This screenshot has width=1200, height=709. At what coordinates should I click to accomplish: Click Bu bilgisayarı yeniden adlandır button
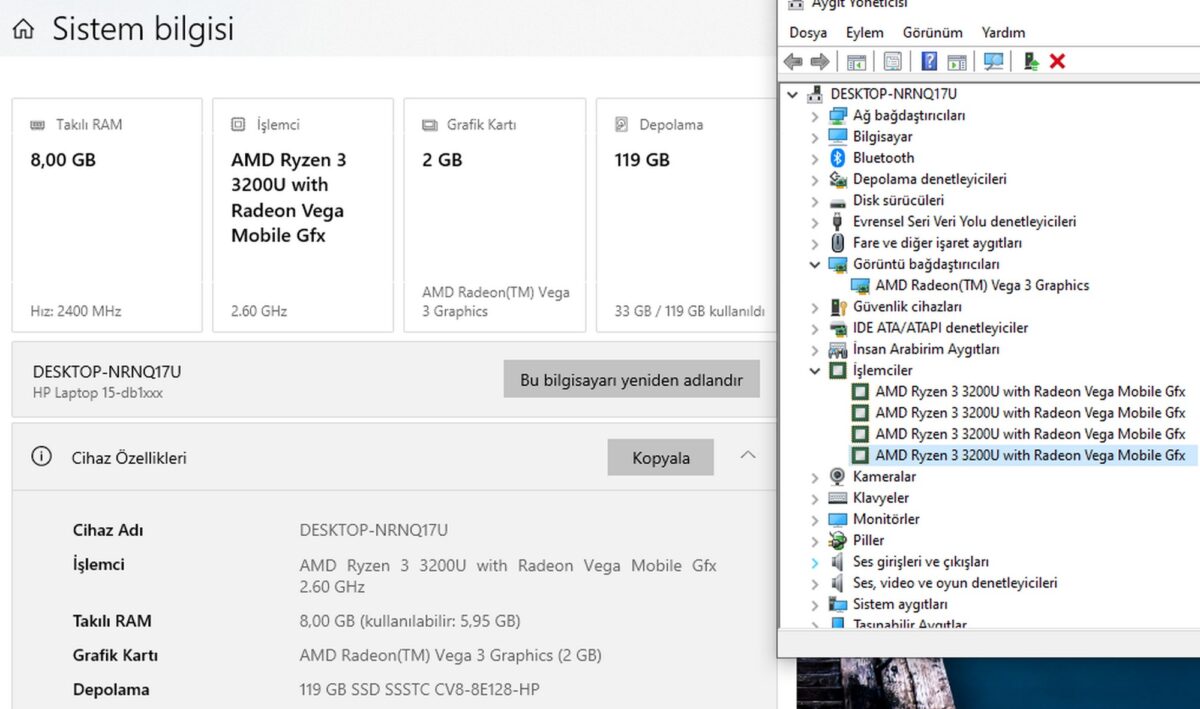(631, 380)
